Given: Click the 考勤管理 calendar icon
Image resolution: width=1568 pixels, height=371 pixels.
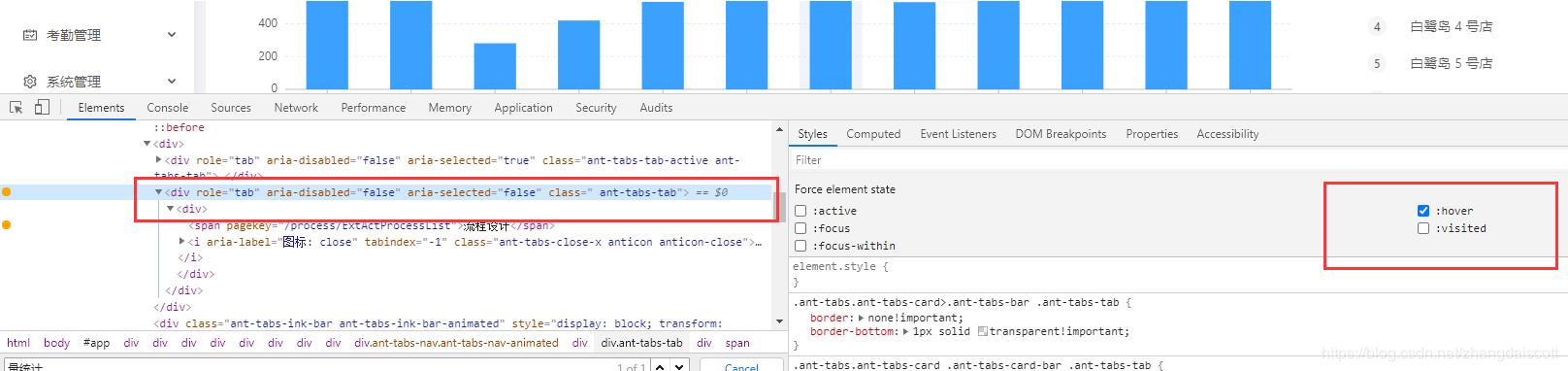Looking at the screenshot, I should [x=30, y=35].
